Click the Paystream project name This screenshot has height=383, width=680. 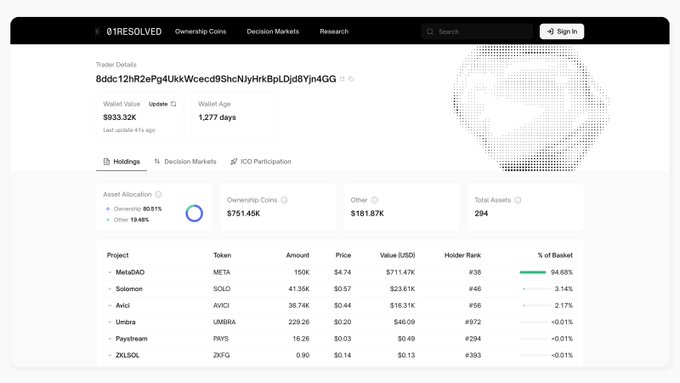(x=131, y=339)
